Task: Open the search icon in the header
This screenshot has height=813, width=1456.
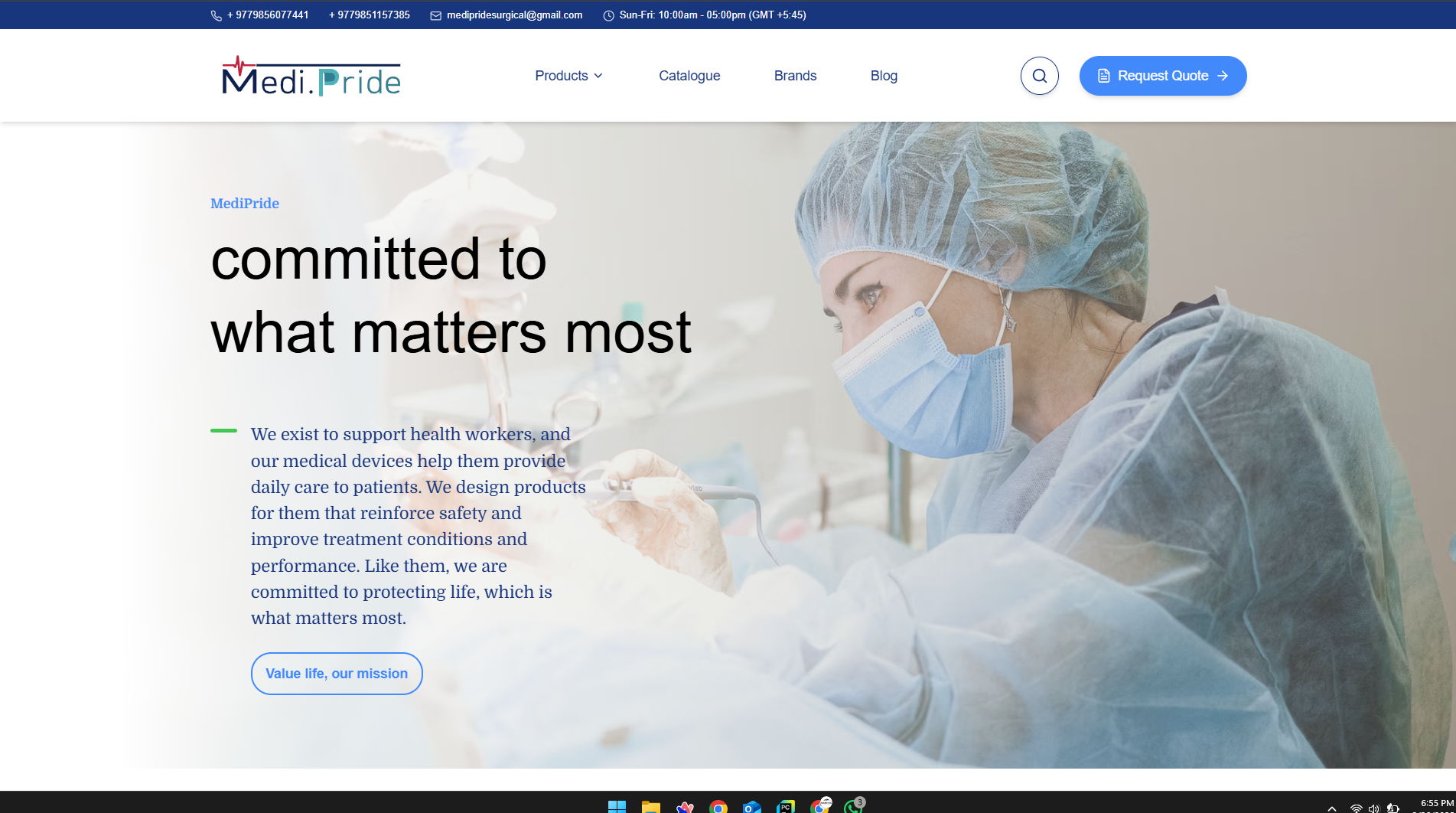Action: point(1039,75)
